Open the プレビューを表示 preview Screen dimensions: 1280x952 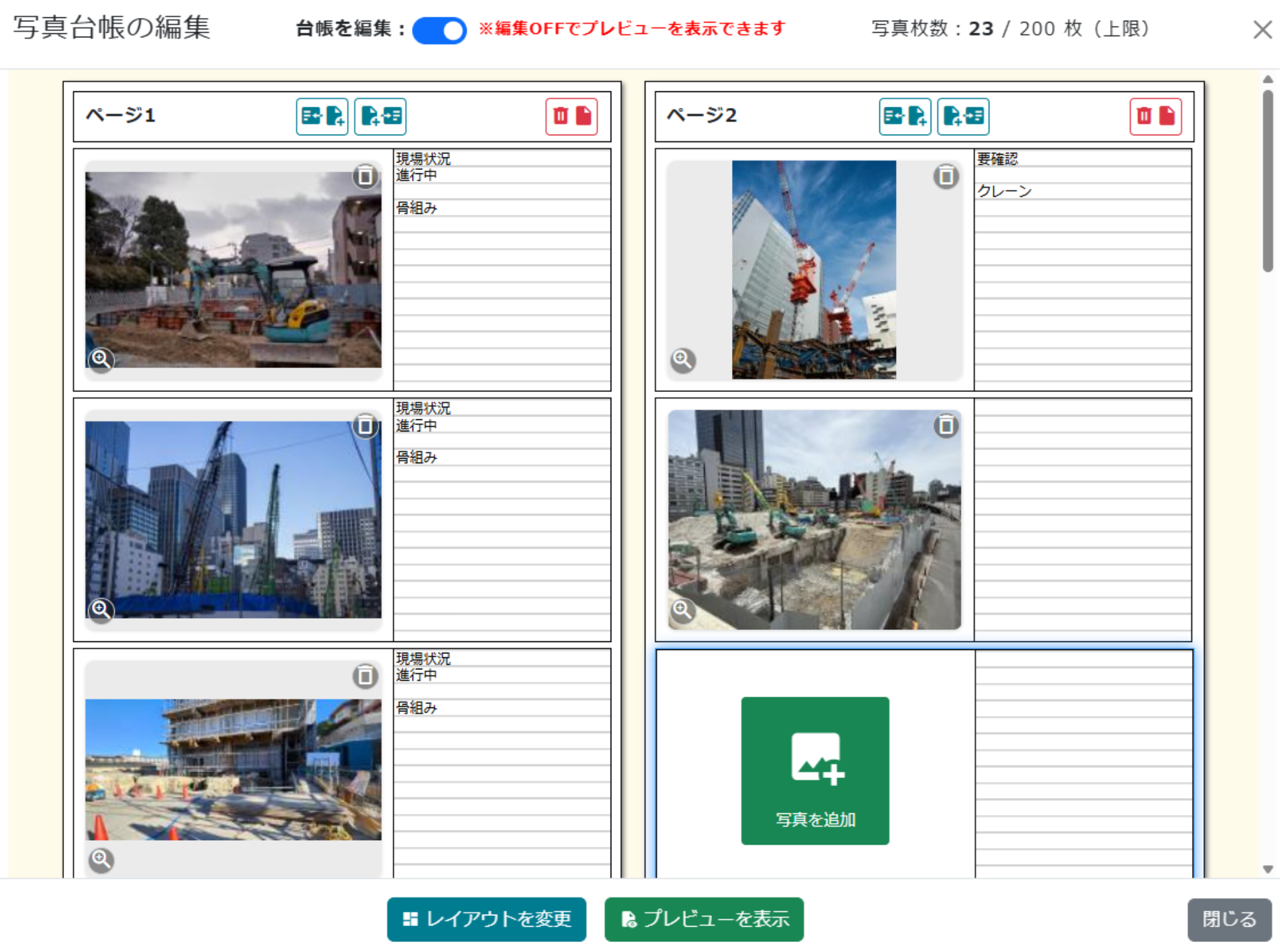coord(703,919)
